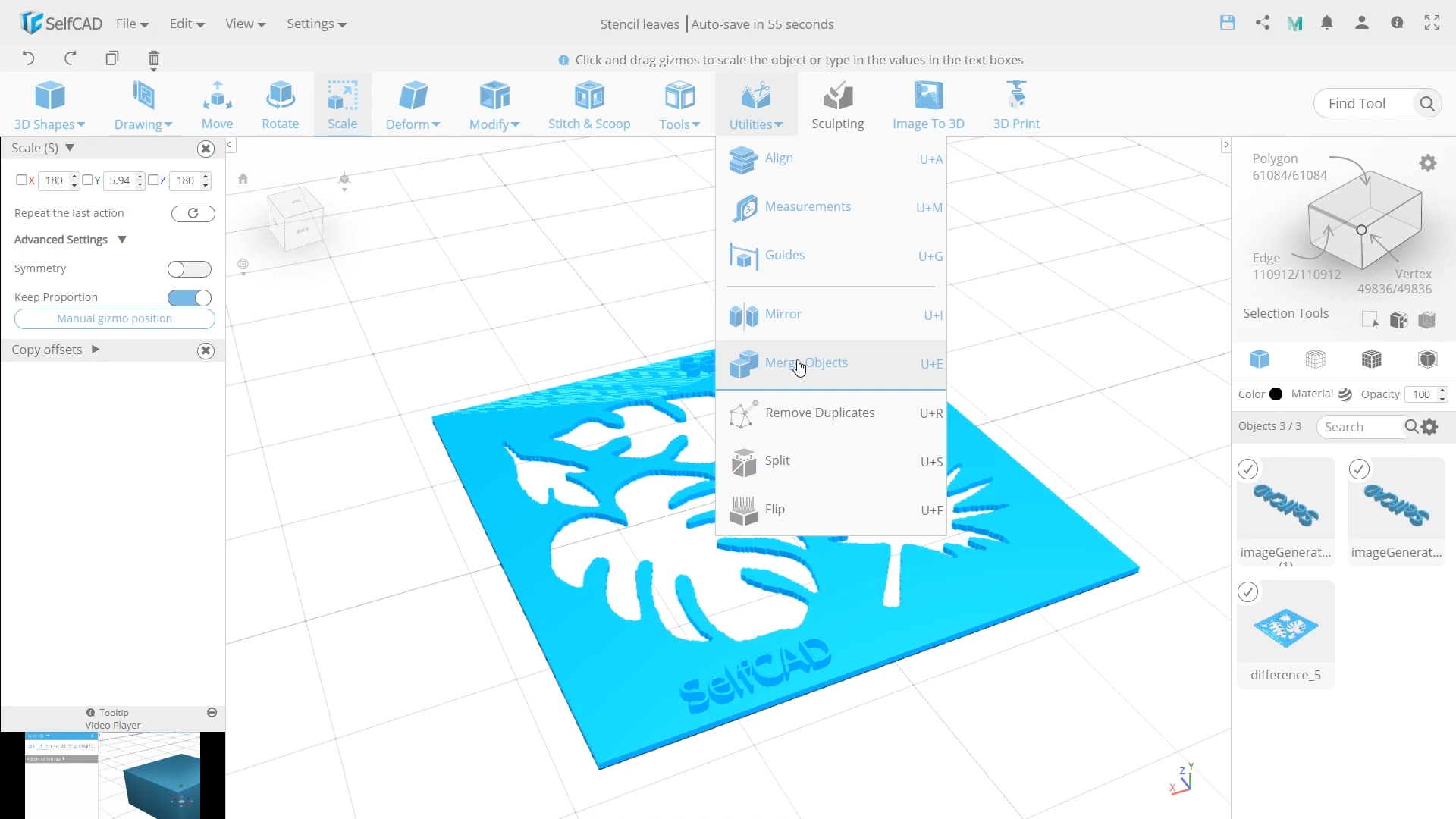1456x819 pixels.
Task: Choose Mirror from Utilities menu
Action: pos(831,315)
